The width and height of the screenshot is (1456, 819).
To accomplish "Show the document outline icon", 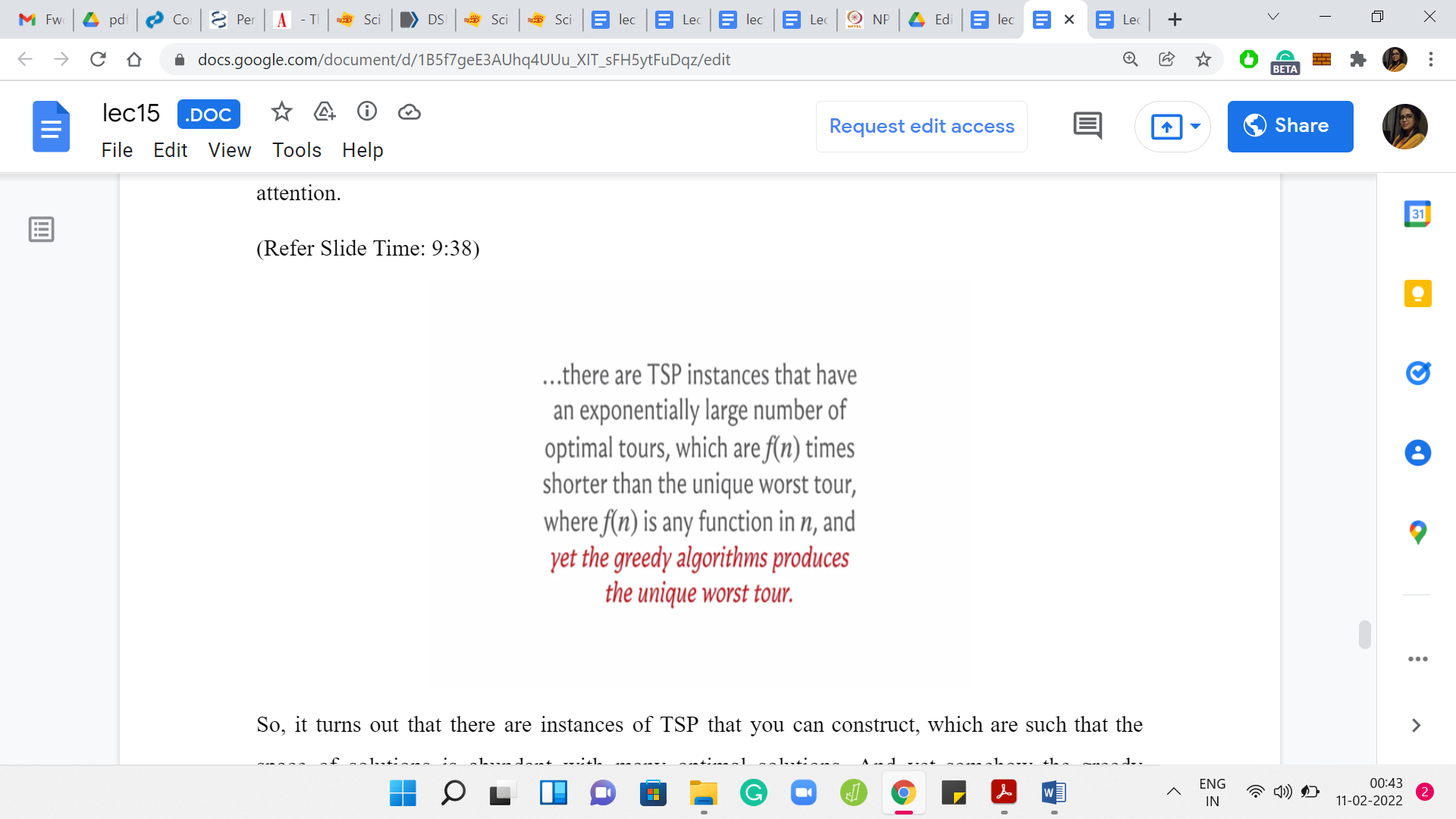I will [x=42, y=229].
